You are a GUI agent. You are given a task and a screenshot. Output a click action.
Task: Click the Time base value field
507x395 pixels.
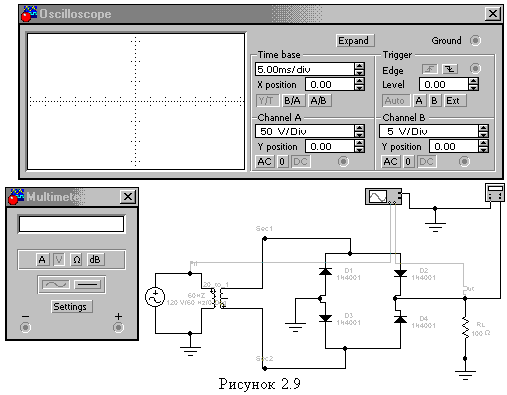(x=305, y=69)
